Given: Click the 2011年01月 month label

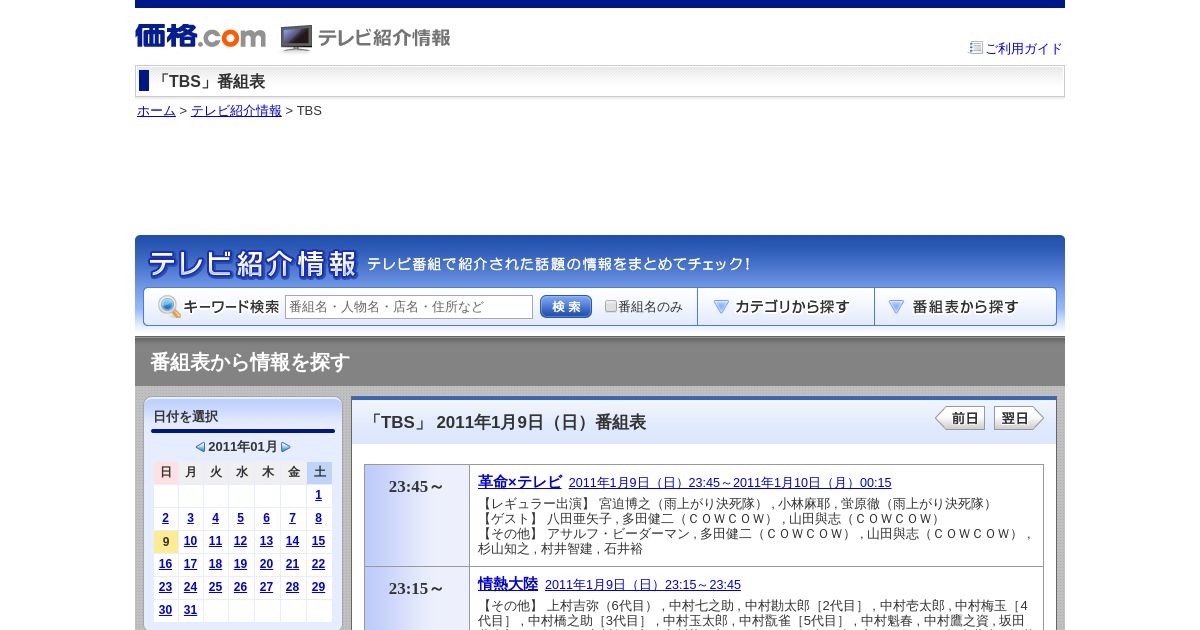Looking at the screenshot, I should (243, 447).
